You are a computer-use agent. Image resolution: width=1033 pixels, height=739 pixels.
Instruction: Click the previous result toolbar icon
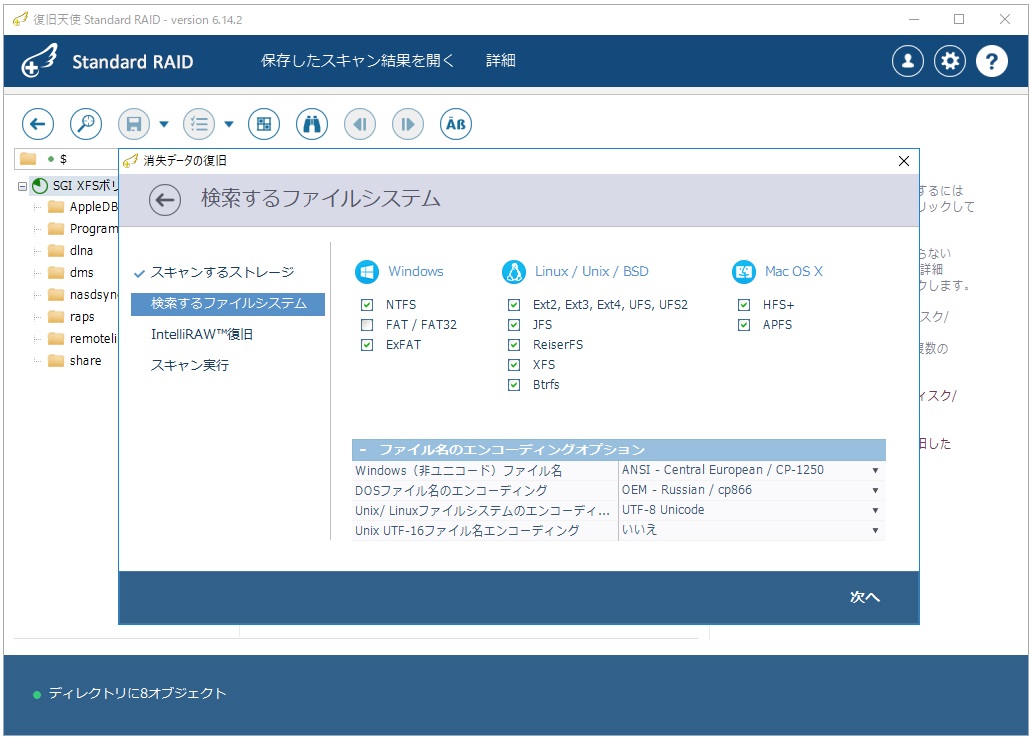coord(360,124)
